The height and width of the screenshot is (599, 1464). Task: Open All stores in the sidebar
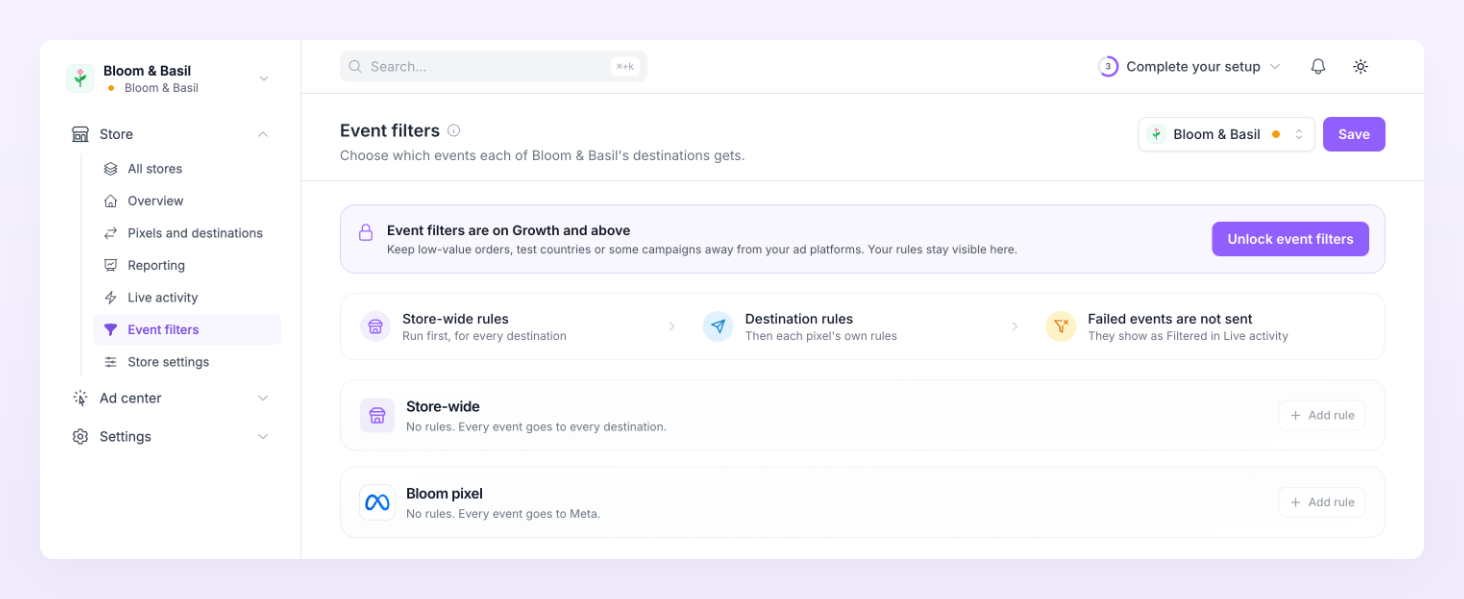point(187,169)
